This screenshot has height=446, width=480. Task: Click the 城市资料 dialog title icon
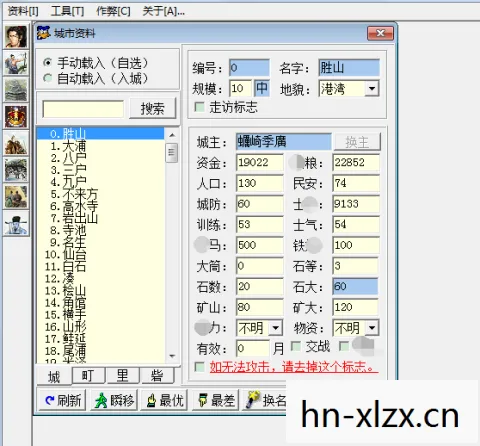(x=43, y=33)
